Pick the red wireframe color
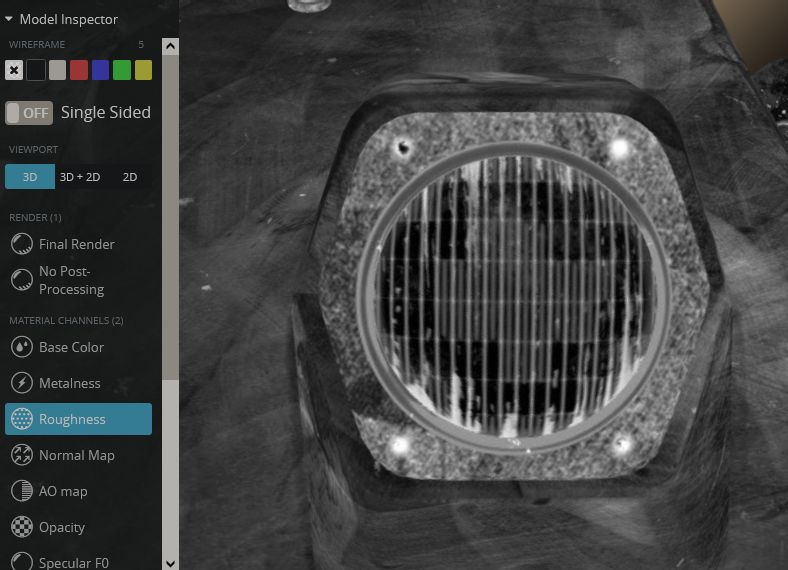788x570 pixels. (79, 70)
